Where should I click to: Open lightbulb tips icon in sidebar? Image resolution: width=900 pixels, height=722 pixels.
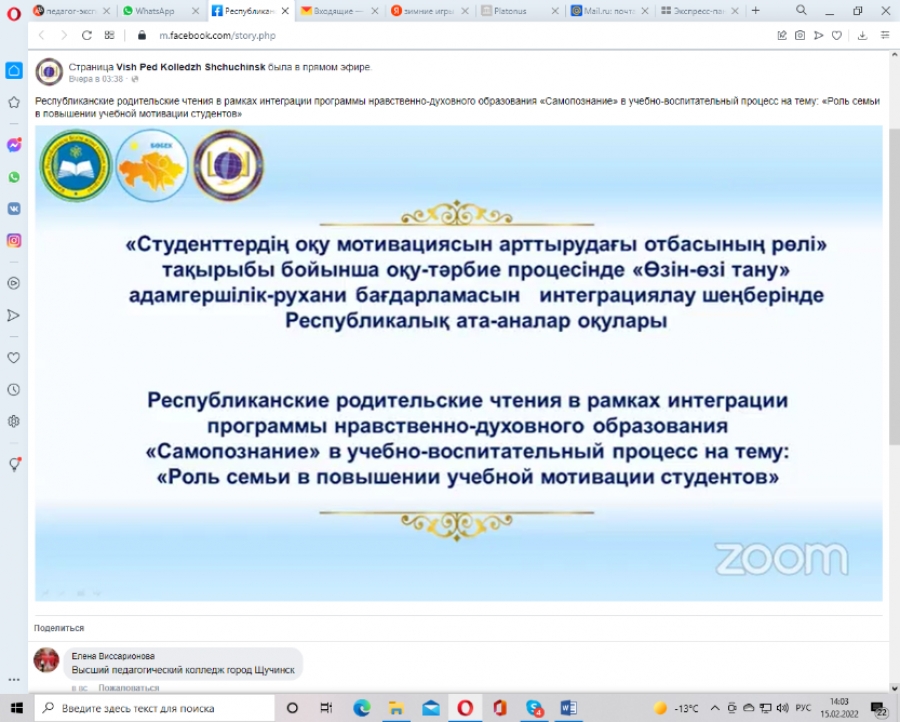click(x=14, y=464)
